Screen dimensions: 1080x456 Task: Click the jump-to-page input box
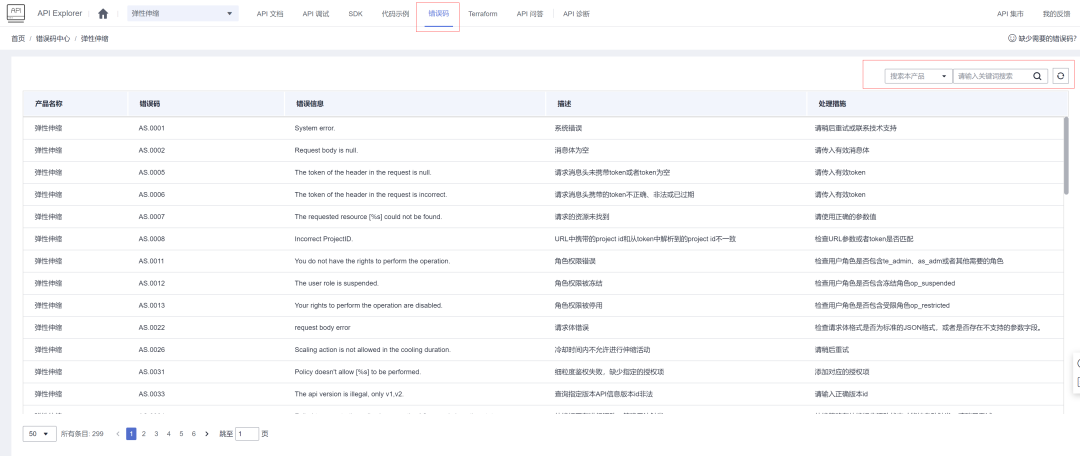pyautogui.click(x=247, y=434)
